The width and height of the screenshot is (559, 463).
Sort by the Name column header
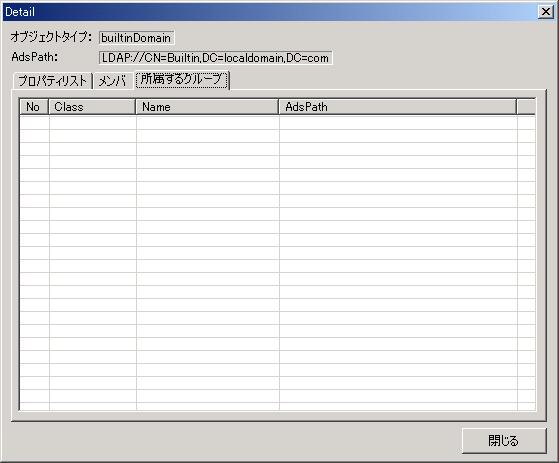(x=207, y=107)
